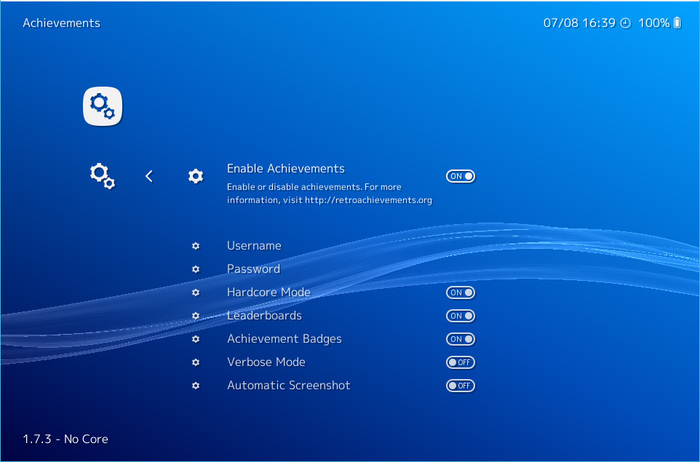Image resolution: width=700 pixels, height=462 pixels.
Task: Click the gear icon beside Leaderboards
Action: [195, 316]
